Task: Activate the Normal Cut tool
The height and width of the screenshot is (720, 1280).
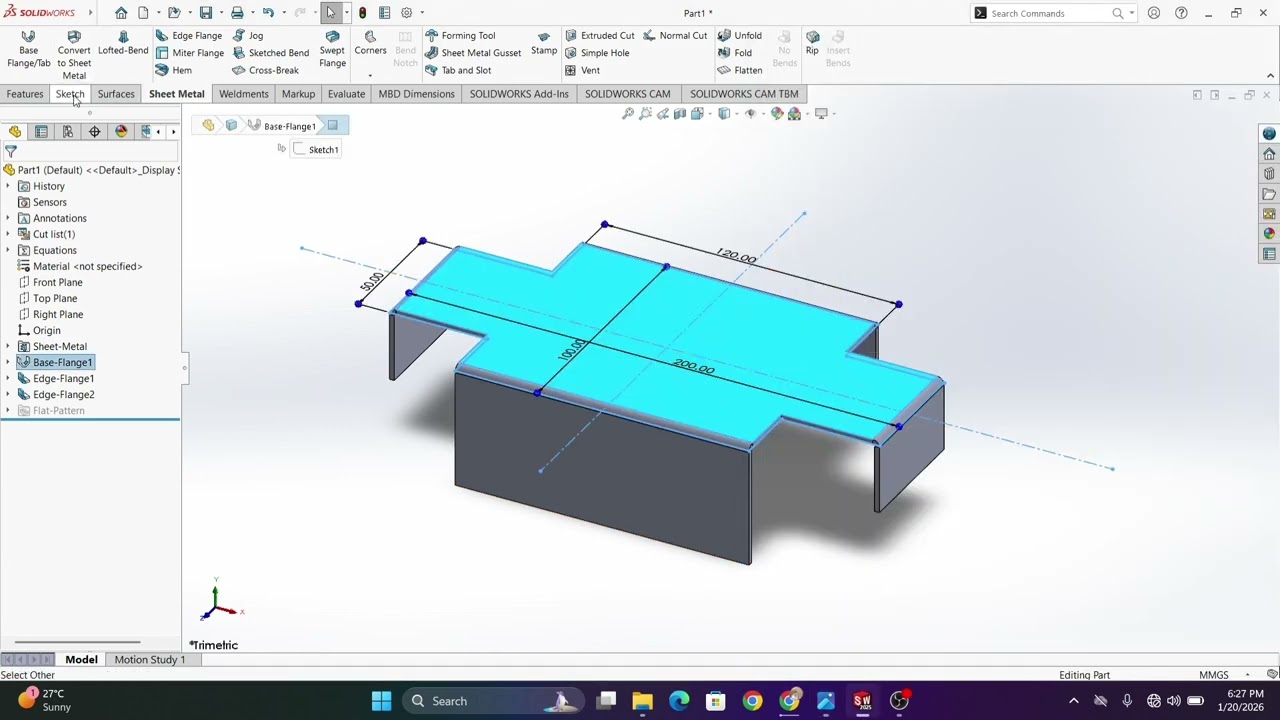Action: pos(675,36)
